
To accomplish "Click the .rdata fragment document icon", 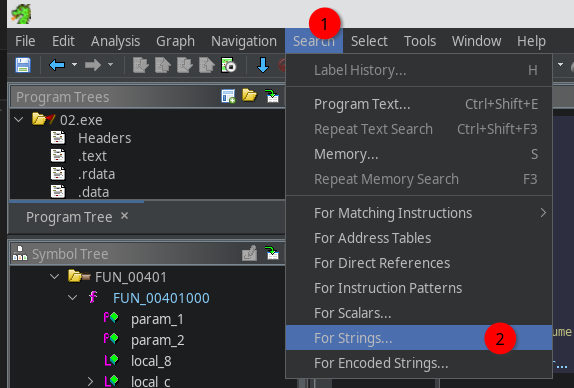I will coord(58,174).
